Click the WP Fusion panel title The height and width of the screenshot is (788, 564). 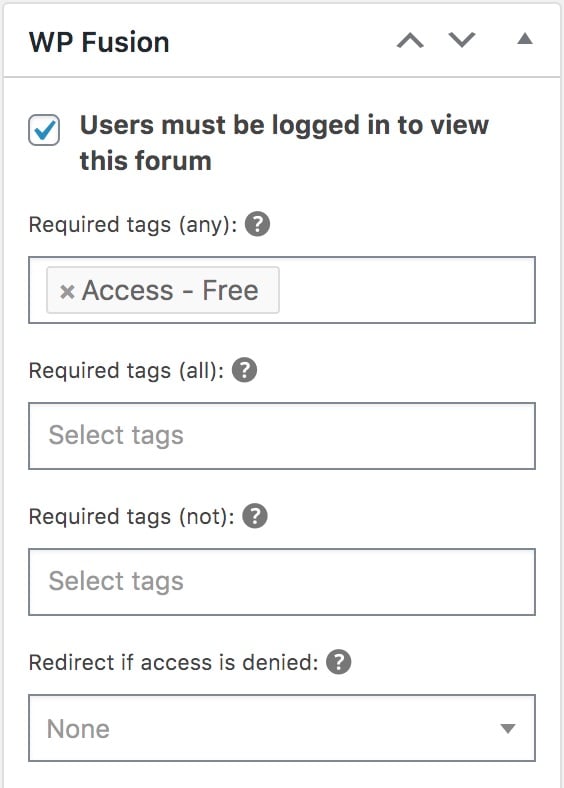click(99, 42)
